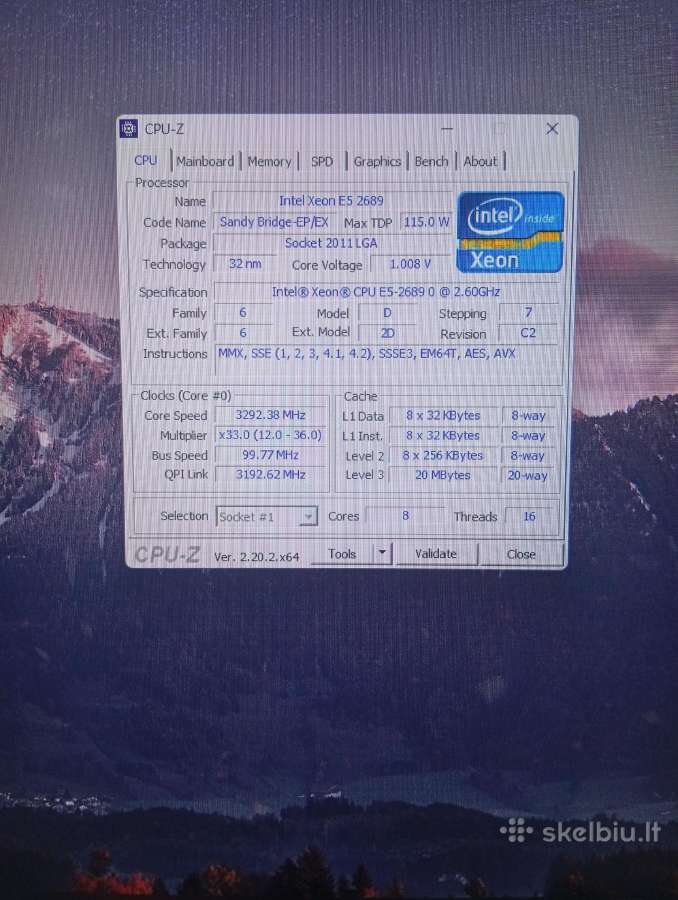Click the Ext. Model value 2D

click(387, 333)
